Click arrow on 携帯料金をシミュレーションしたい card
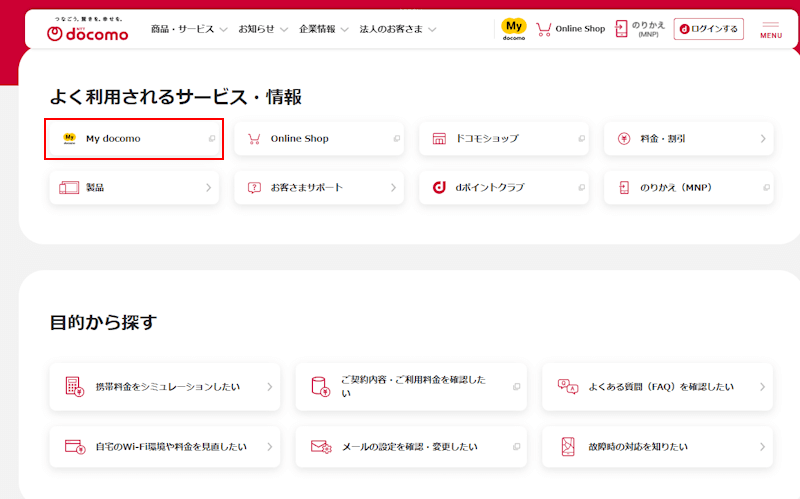 coord(269,387)
